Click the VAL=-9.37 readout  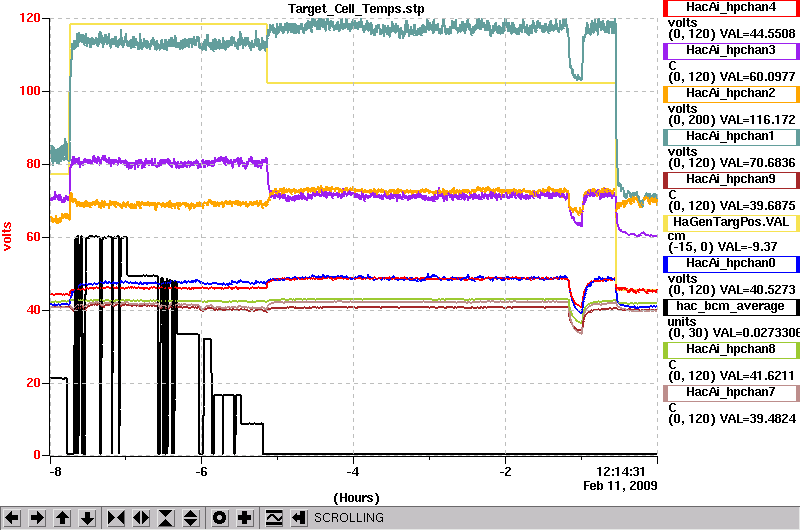747,247
